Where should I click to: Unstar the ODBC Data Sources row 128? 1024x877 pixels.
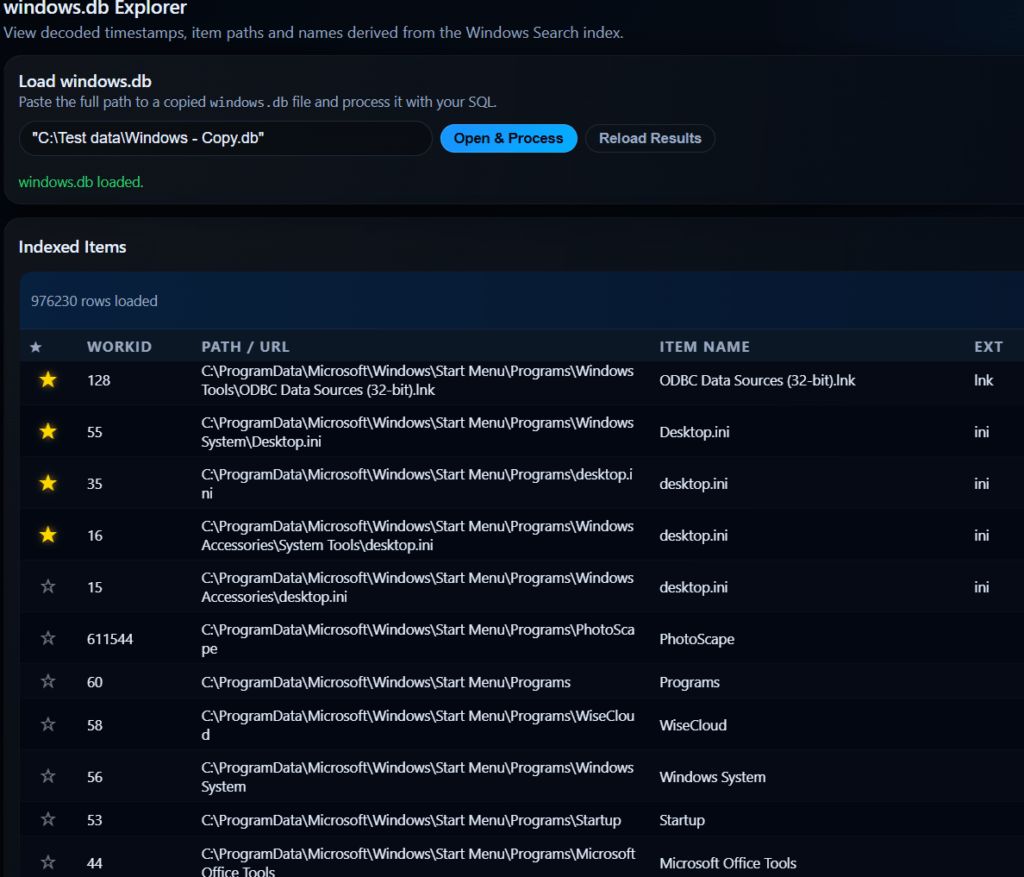[47, 380]
